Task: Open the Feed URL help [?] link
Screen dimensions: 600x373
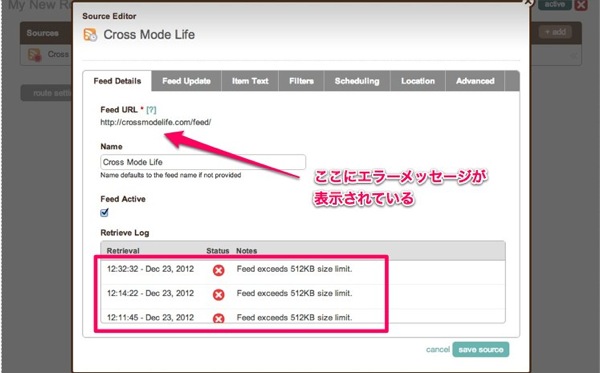Action: [x=151, y=110]
